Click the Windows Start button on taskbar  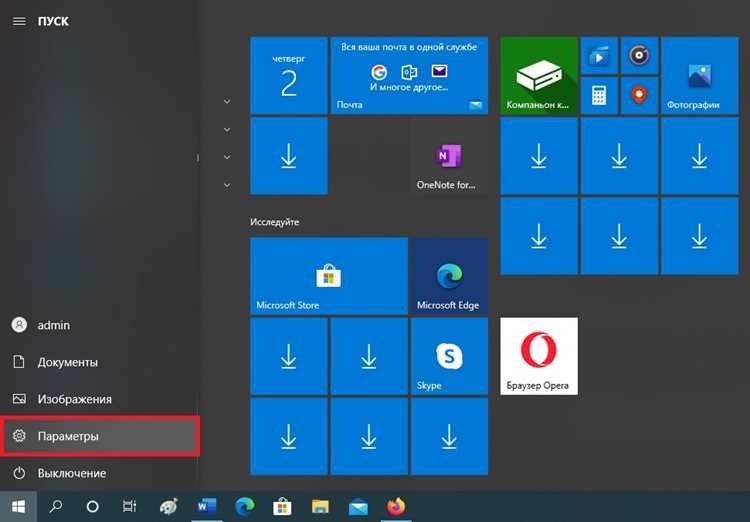click(x=18, y=506)
